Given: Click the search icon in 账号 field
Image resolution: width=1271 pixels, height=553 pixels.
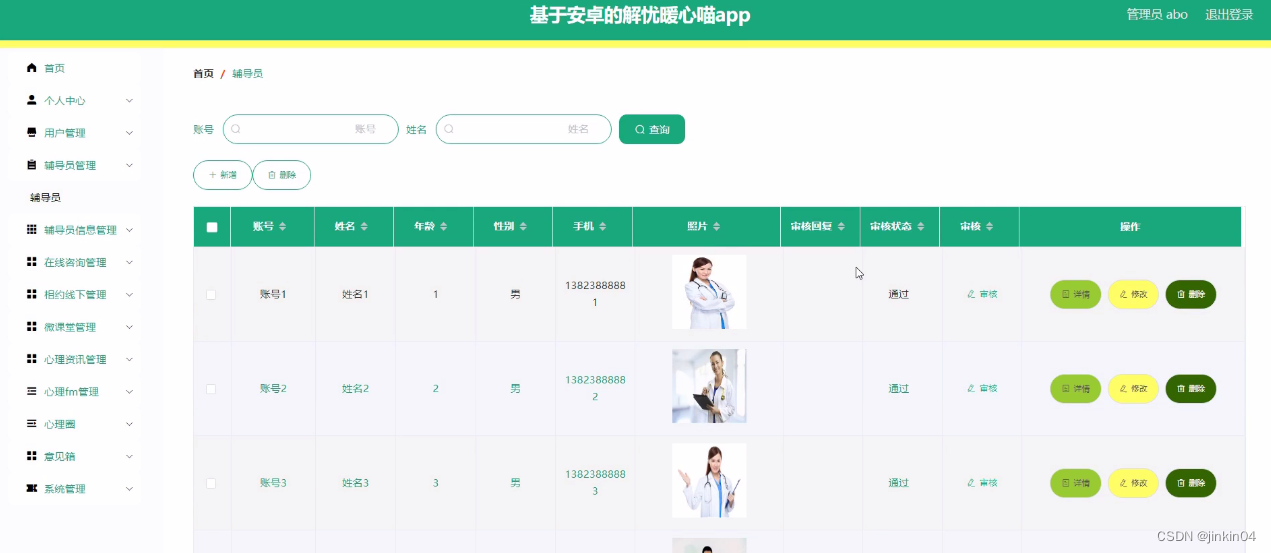Looking at the screenshot, I should (236, 129).
